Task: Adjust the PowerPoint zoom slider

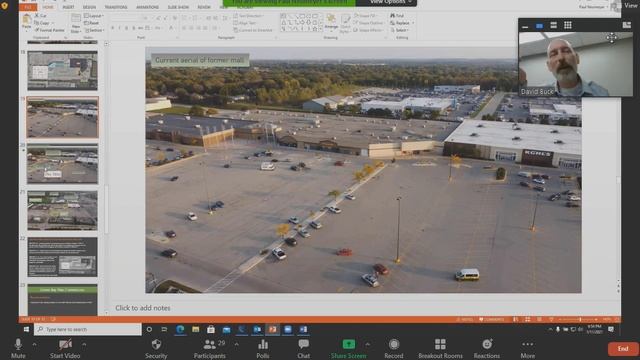Action: pyautogui.click(x=577, y=320)
